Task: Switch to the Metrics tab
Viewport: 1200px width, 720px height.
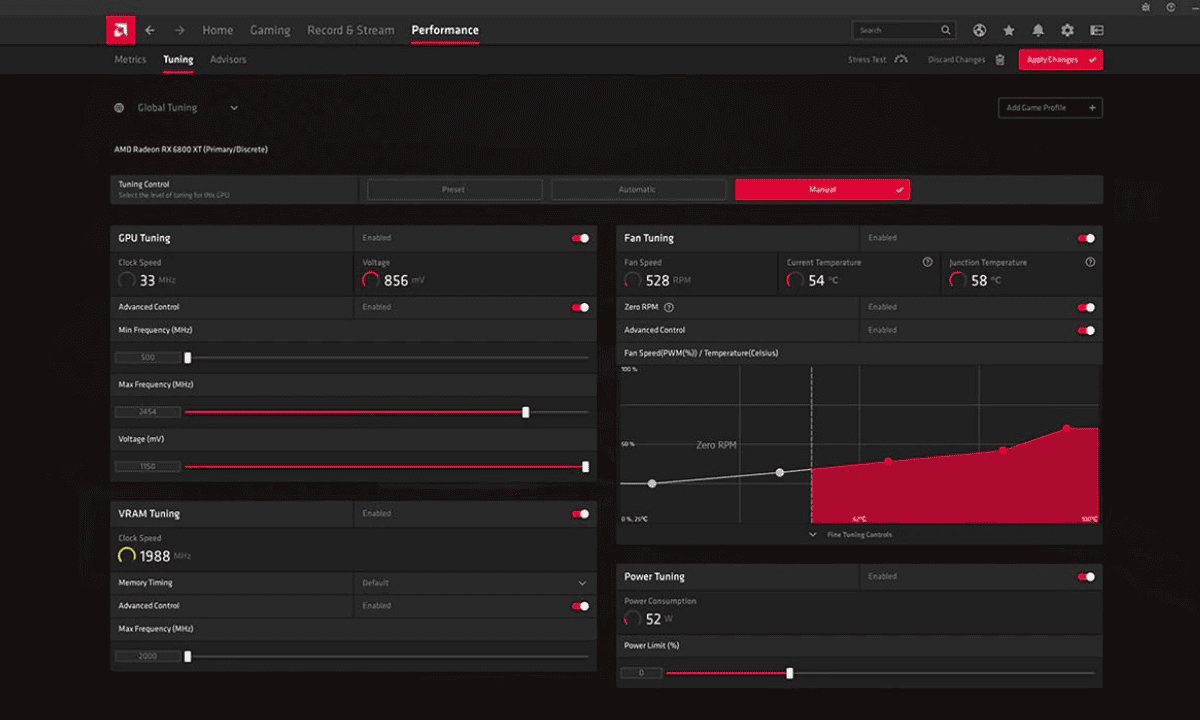Action: coord(130,59)
